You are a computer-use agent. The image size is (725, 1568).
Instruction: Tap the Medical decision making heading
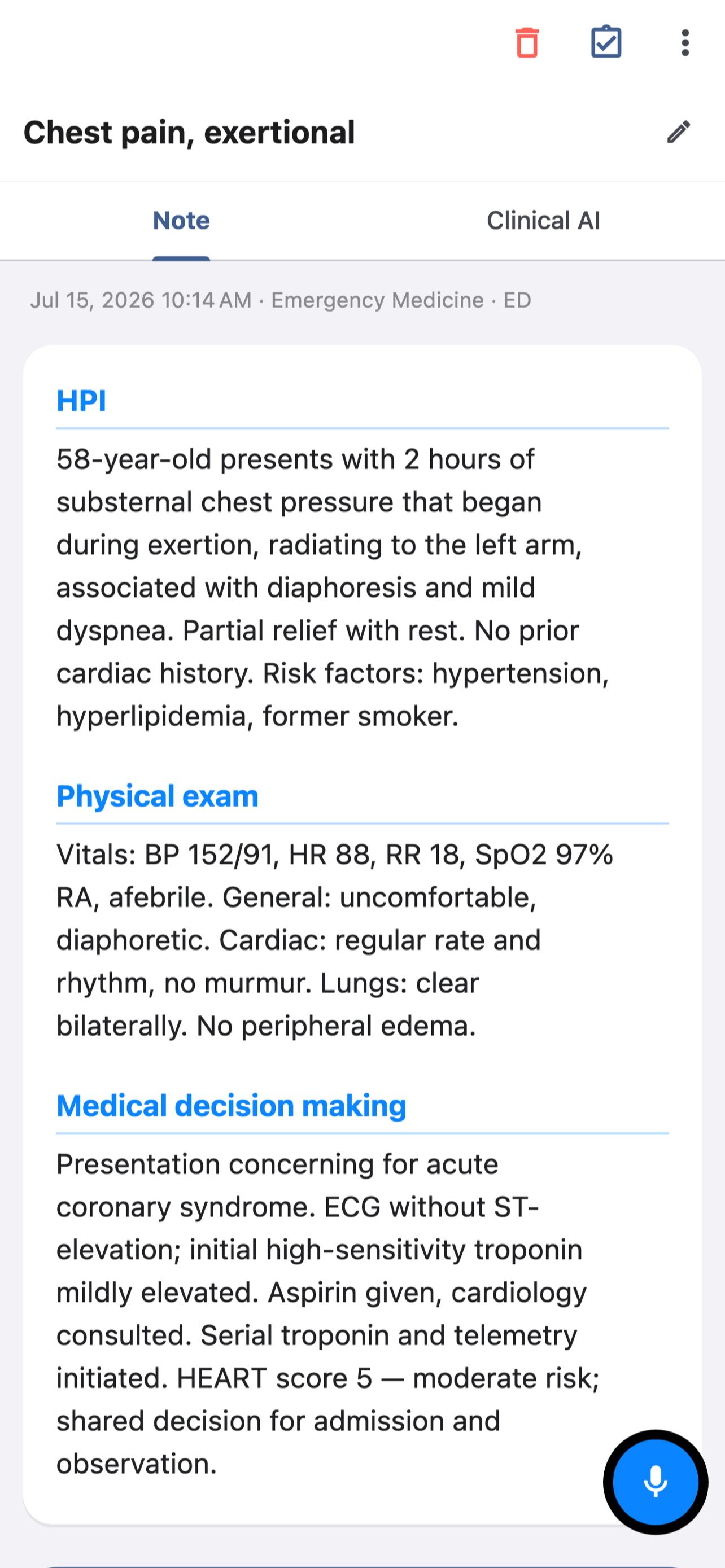point(232,1105)
